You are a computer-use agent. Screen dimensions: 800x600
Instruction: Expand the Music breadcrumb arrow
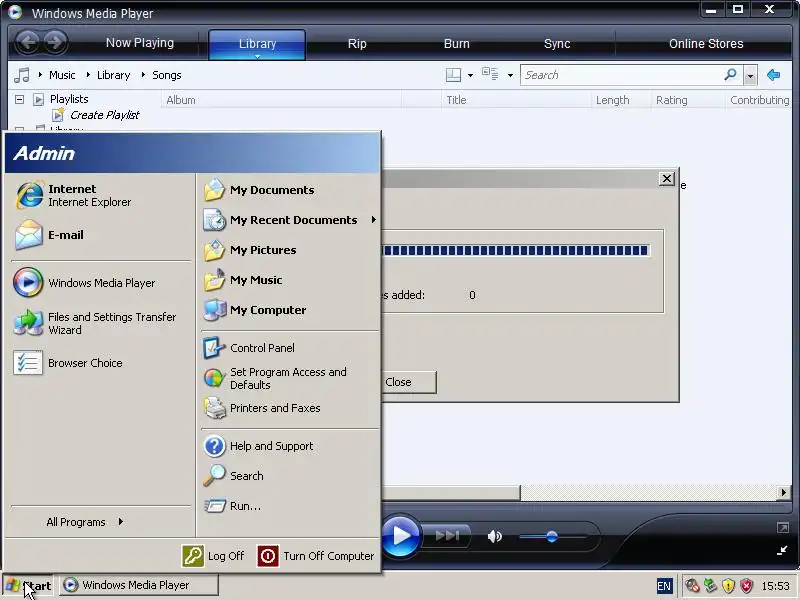[40, 75]
